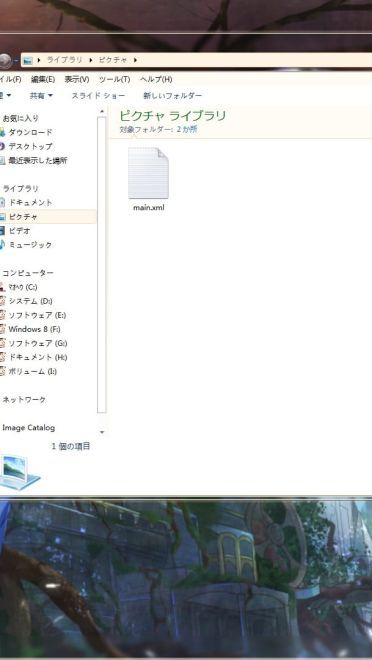
Task: Open ダウンロード in favorites
Action: click(x=30, y=132)
